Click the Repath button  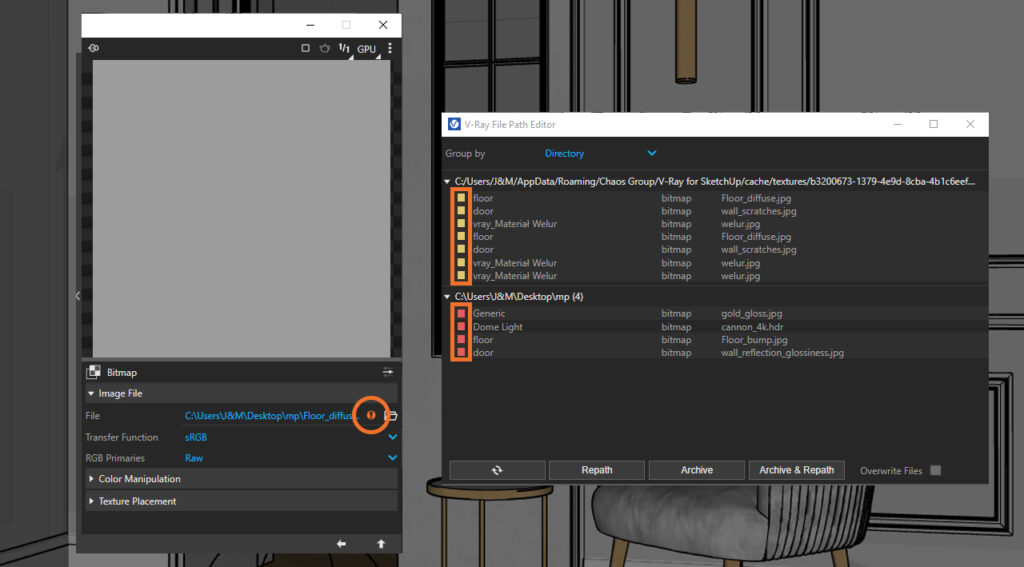(597, 470)
